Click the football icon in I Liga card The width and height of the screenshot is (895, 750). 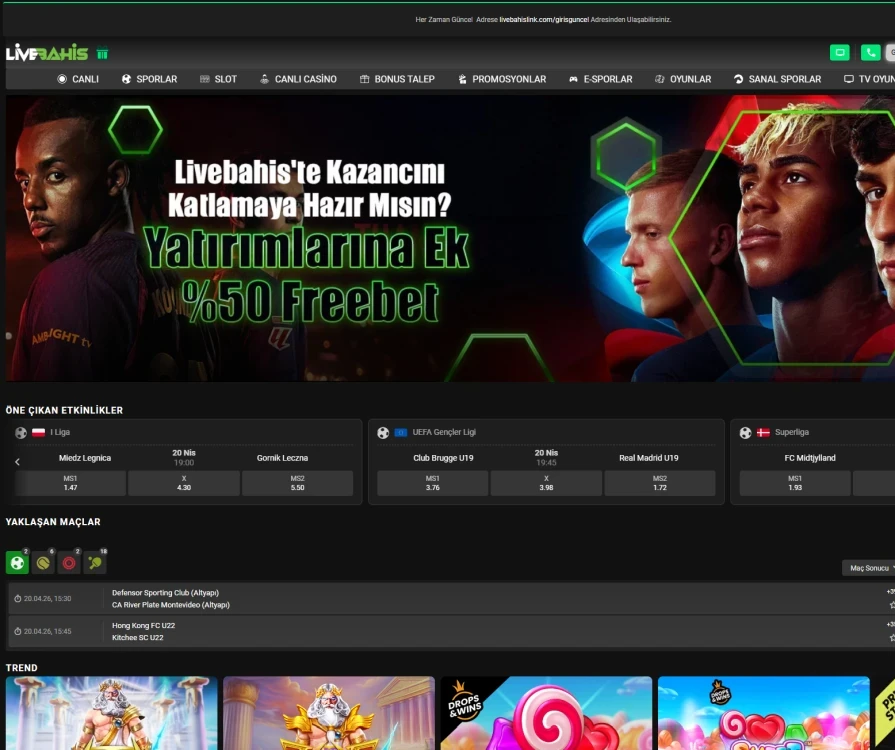coord(21,433)
